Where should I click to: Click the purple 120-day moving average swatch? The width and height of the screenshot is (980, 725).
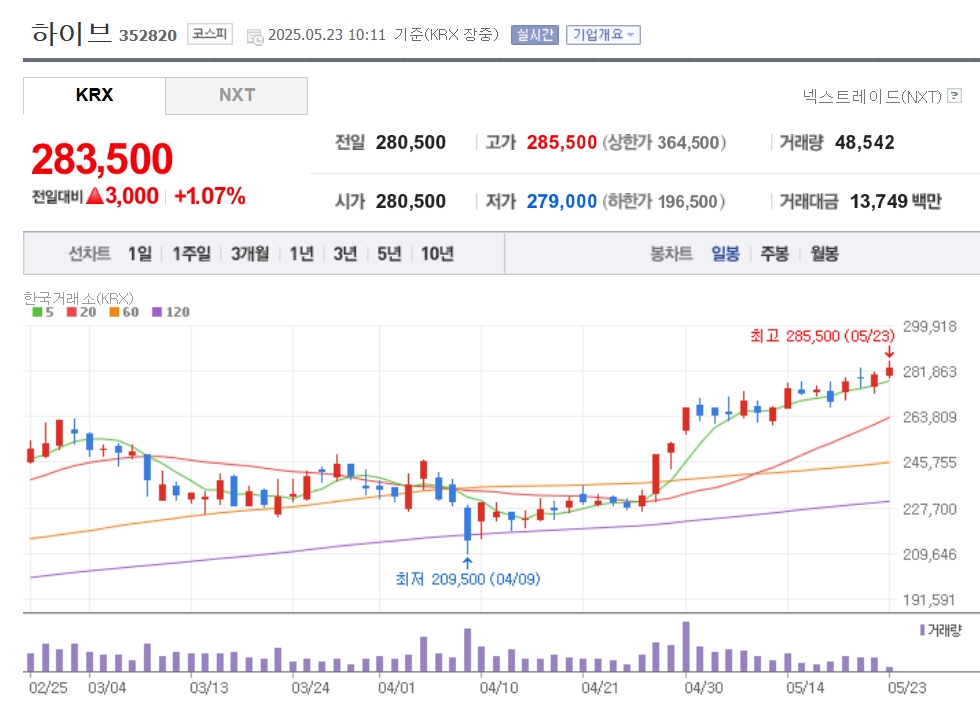[x=157, y=312]
